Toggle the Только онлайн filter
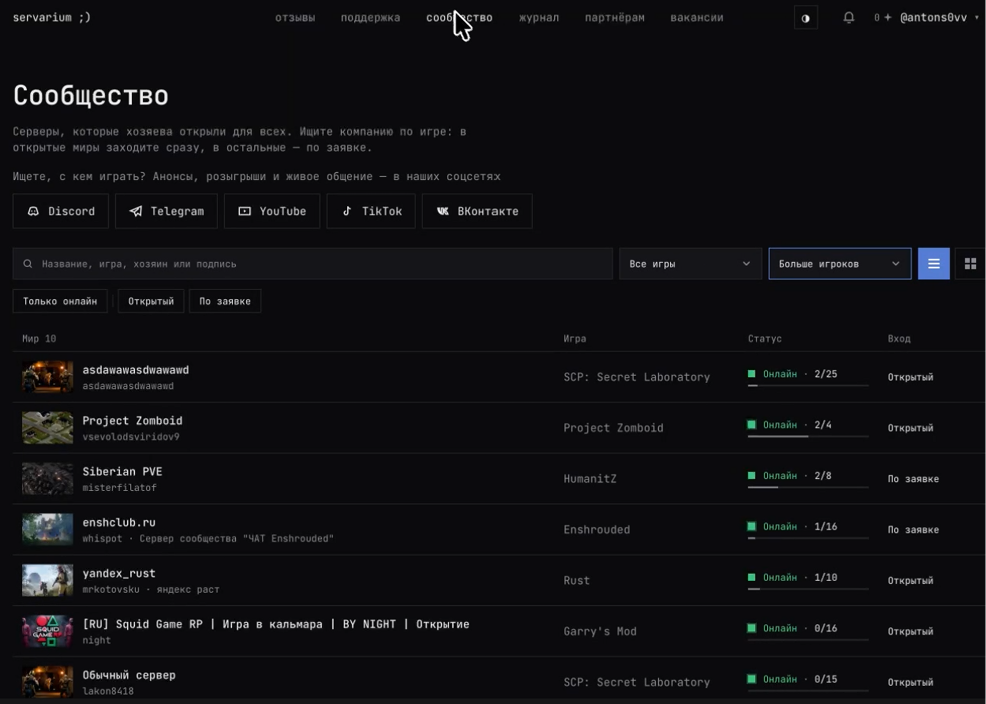 (x=60, y=301)
